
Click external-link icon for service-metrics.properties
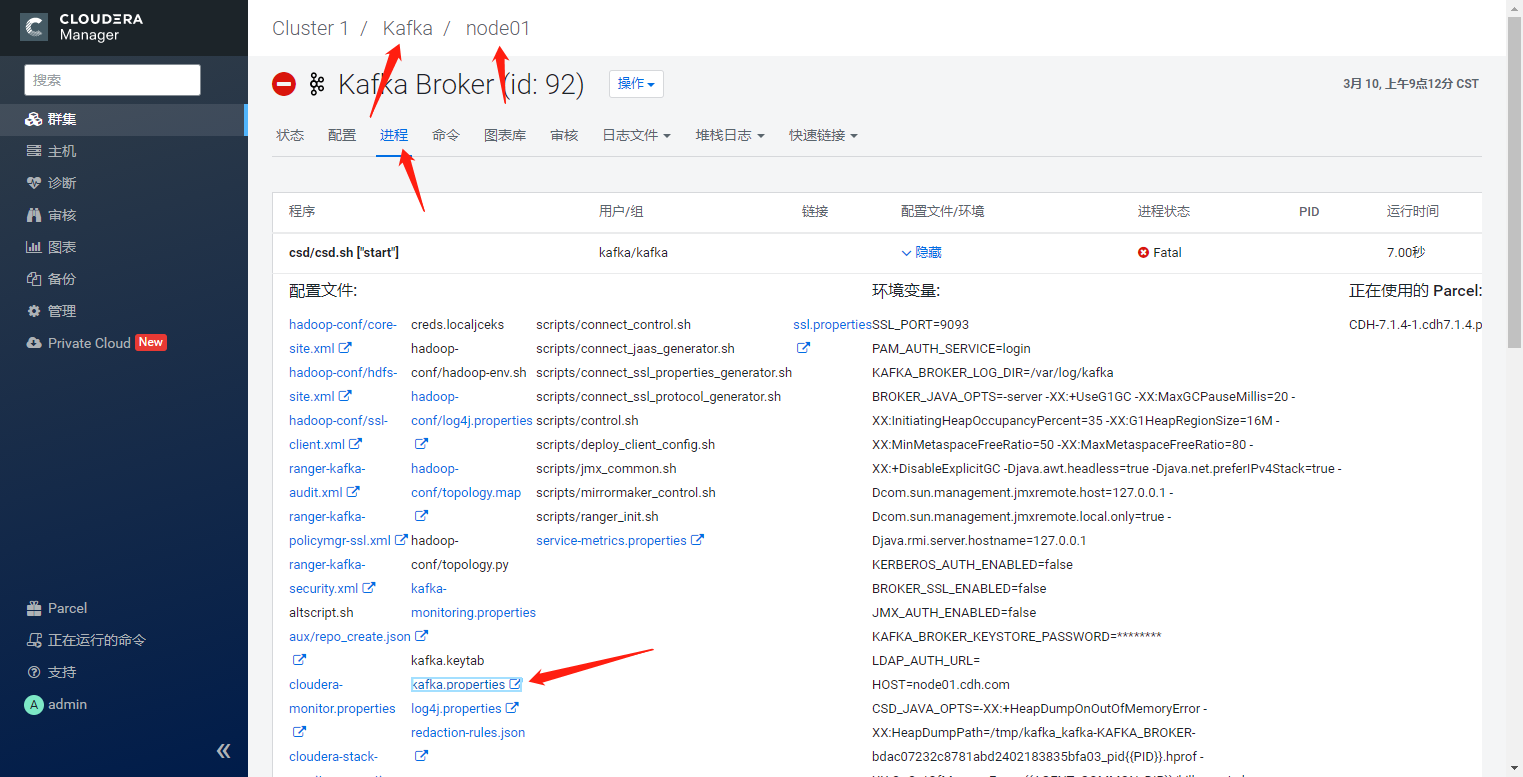tap(698, 540)
